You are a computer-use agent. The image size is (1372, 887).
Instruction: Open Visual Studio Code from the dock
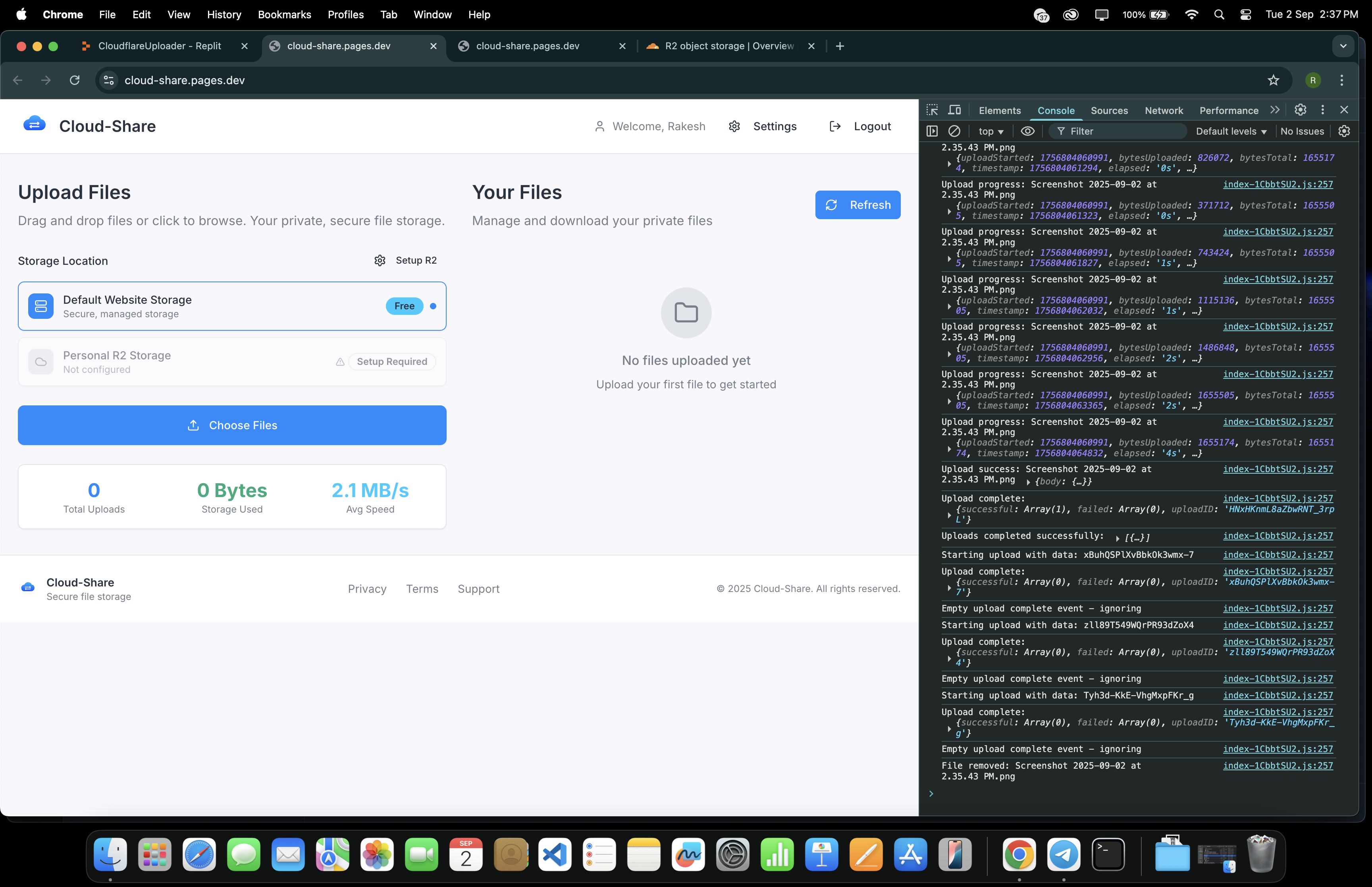point(555,855)
